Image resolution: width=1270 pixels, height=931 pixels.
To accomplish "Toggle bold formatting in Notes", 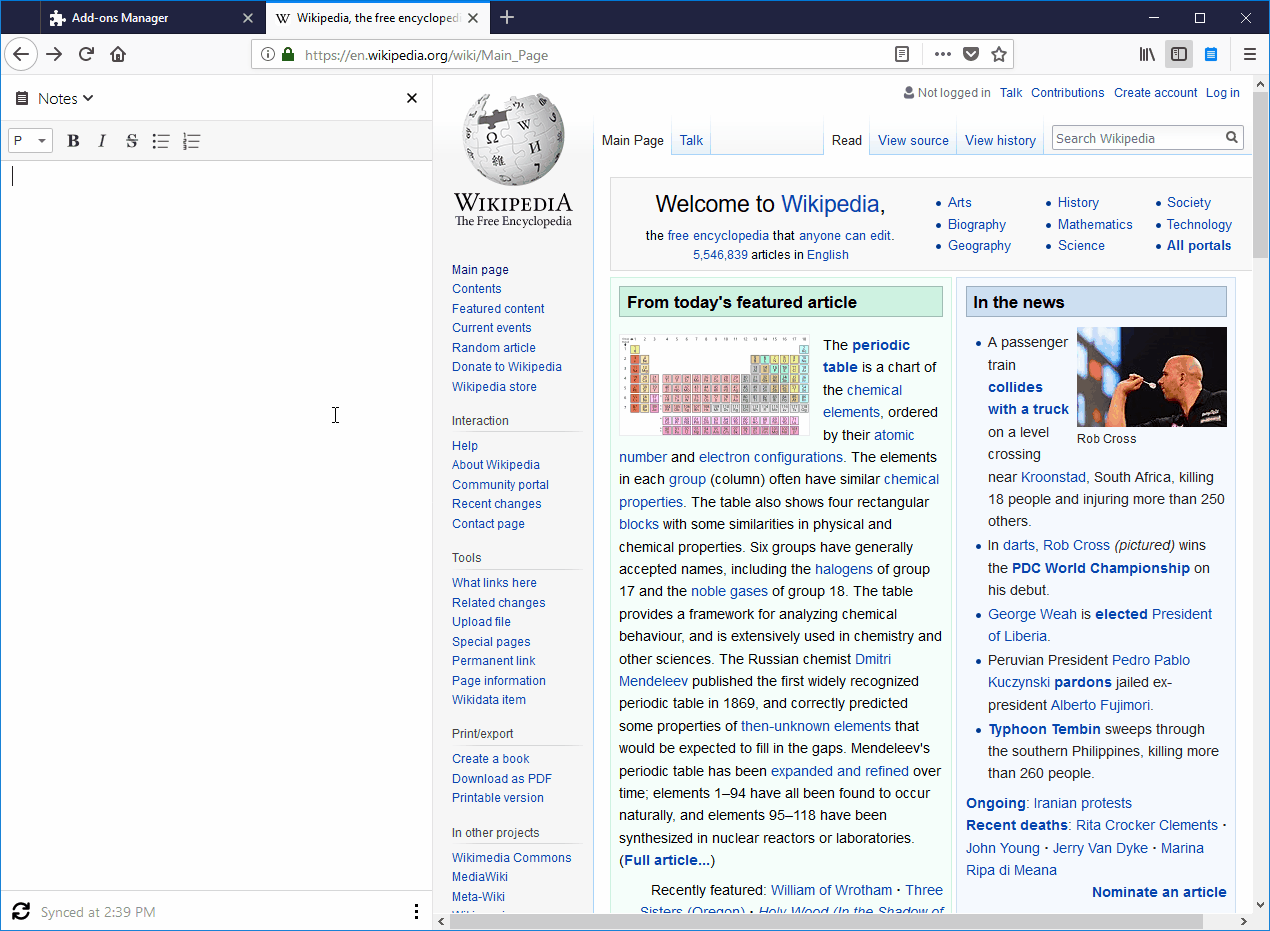I will click(x=73, y=141).
